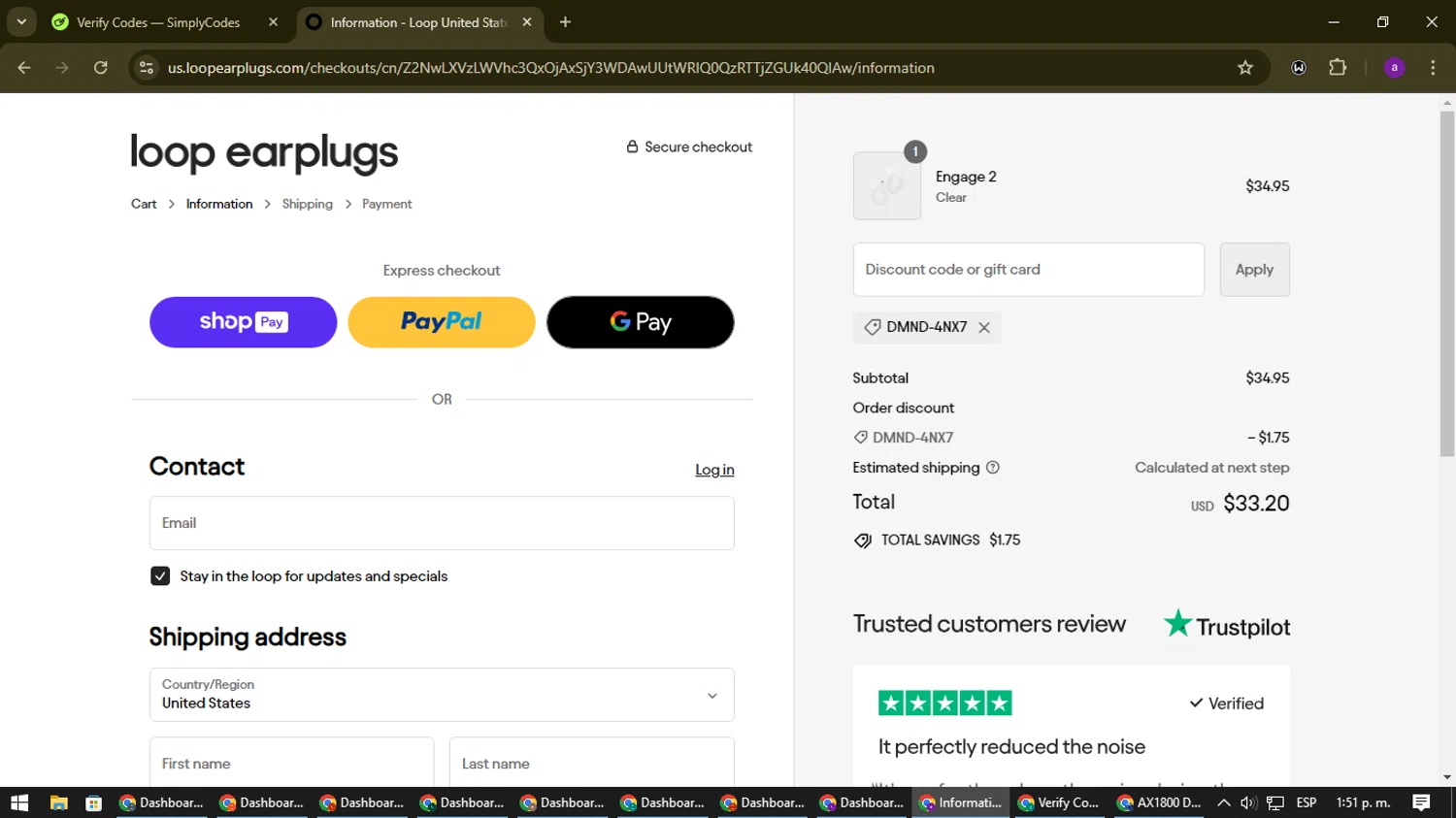Show Estimated shipping help tooltip
The width and height of the screenshot is (1456, 818).
pos(993,468)
